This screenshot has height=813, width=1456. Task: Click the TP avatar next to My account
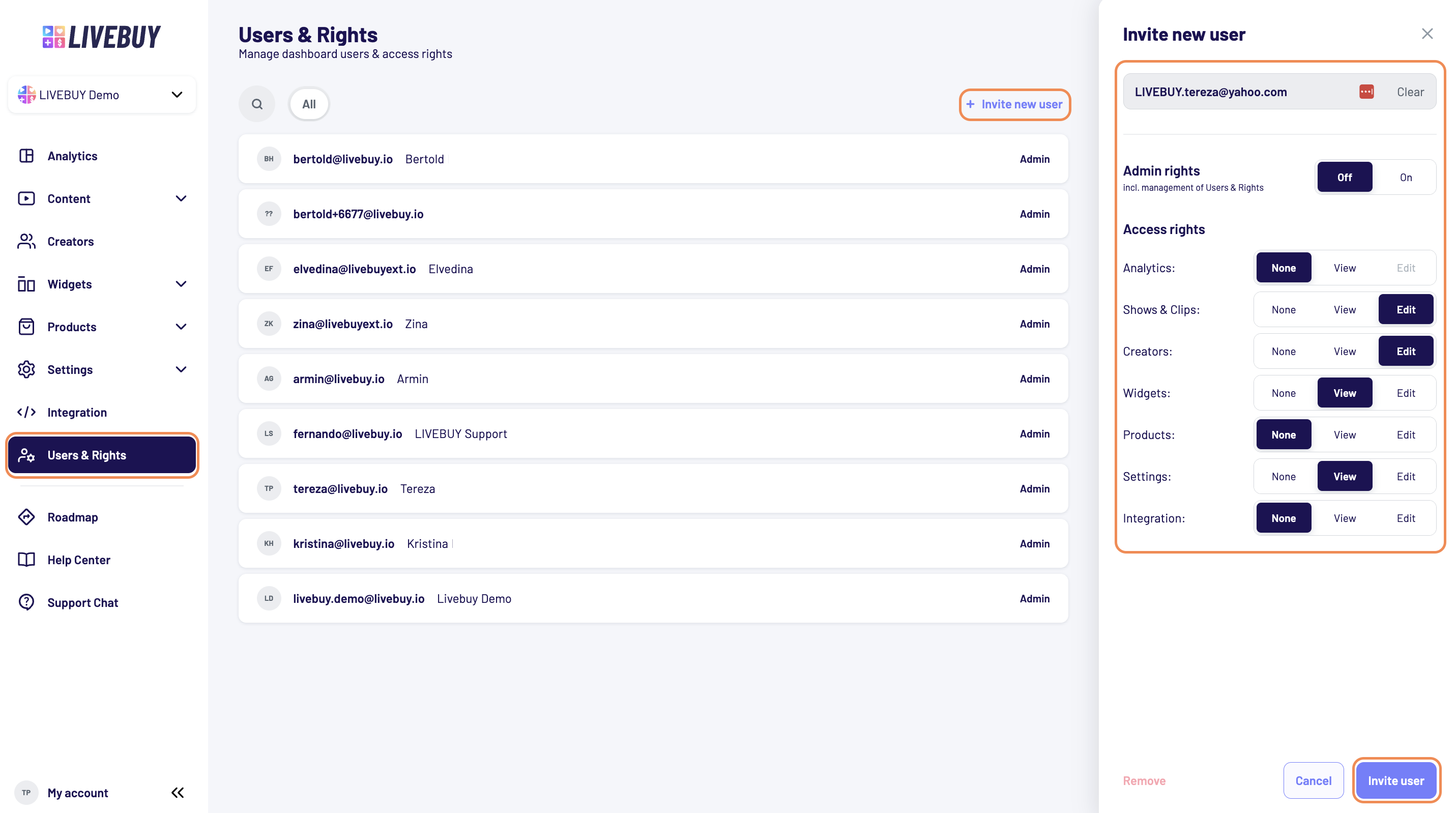(x=26, y=793)
